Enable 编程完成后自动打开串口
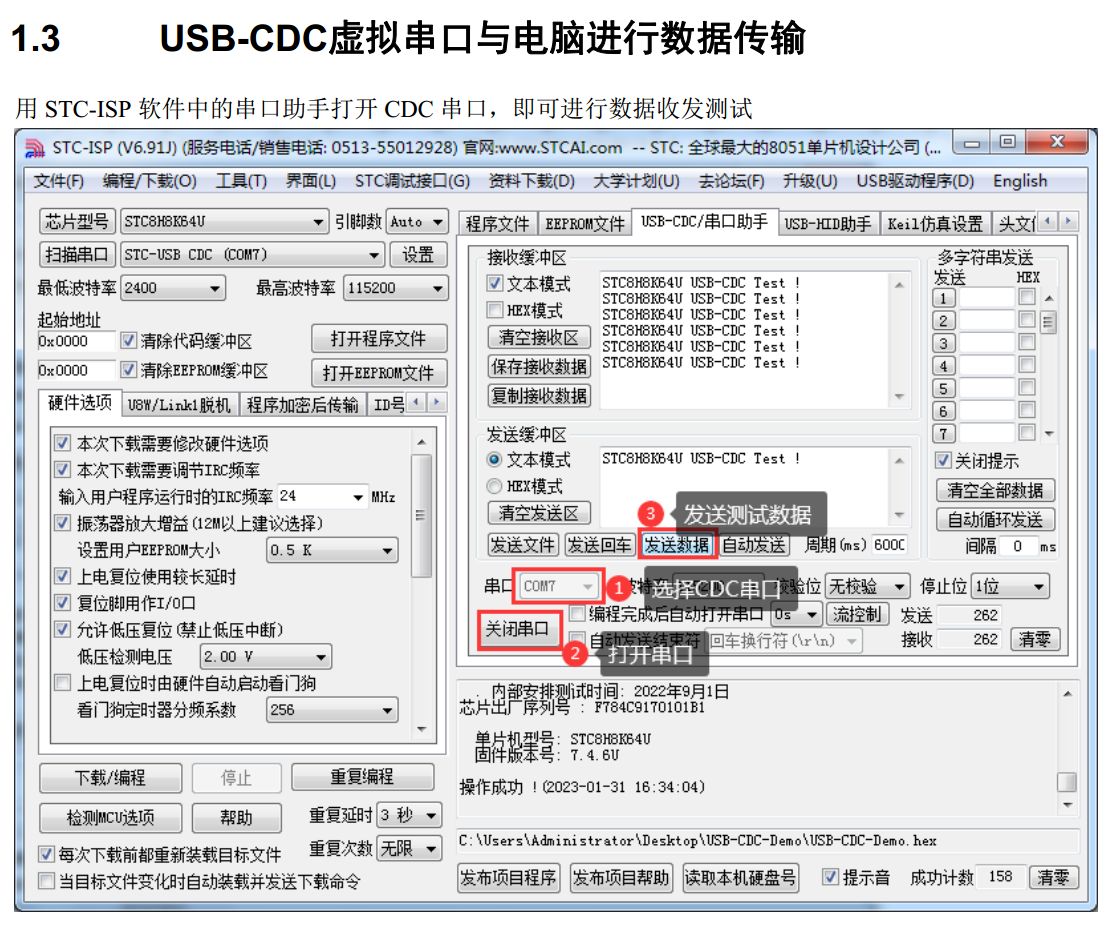This screenshot has width=1112, height=930. [x=578, y=614]
